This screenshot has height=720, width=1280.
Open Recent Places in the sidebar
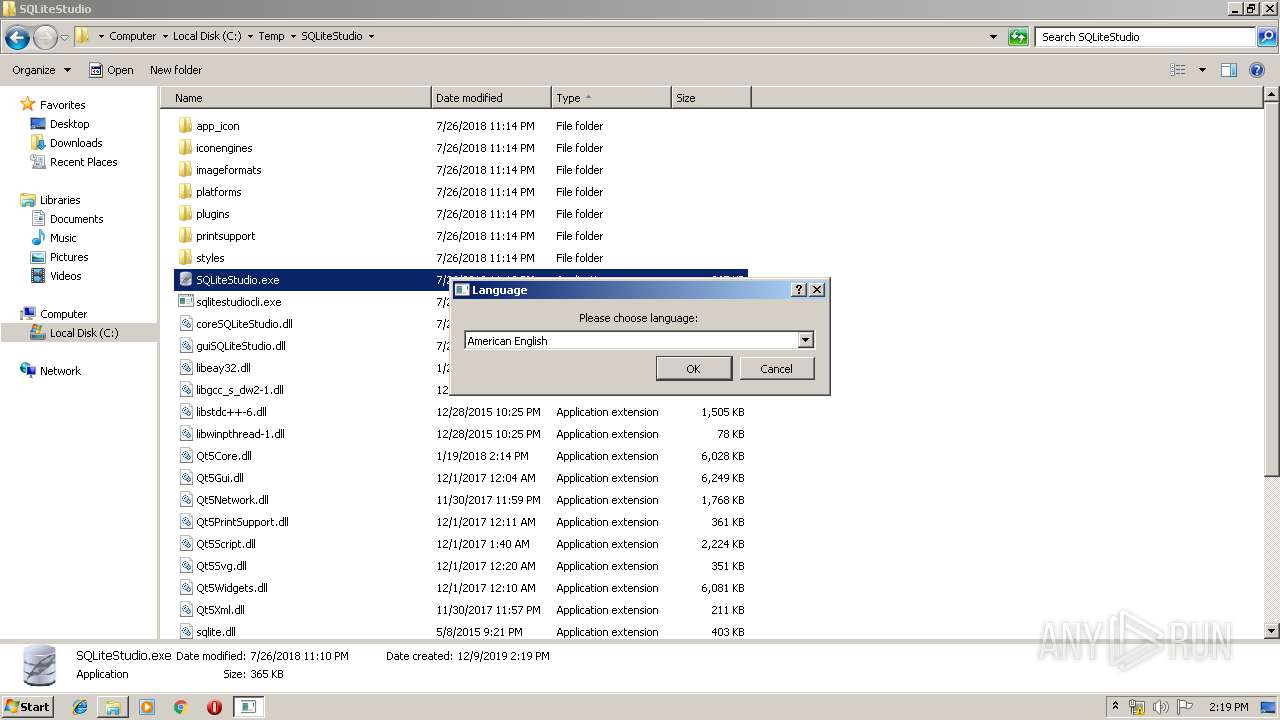83,162
